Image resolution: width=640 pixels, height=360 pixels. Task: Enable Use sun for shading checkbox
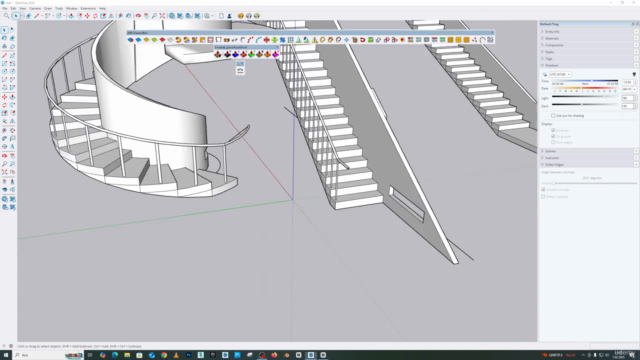pos(553,116)
